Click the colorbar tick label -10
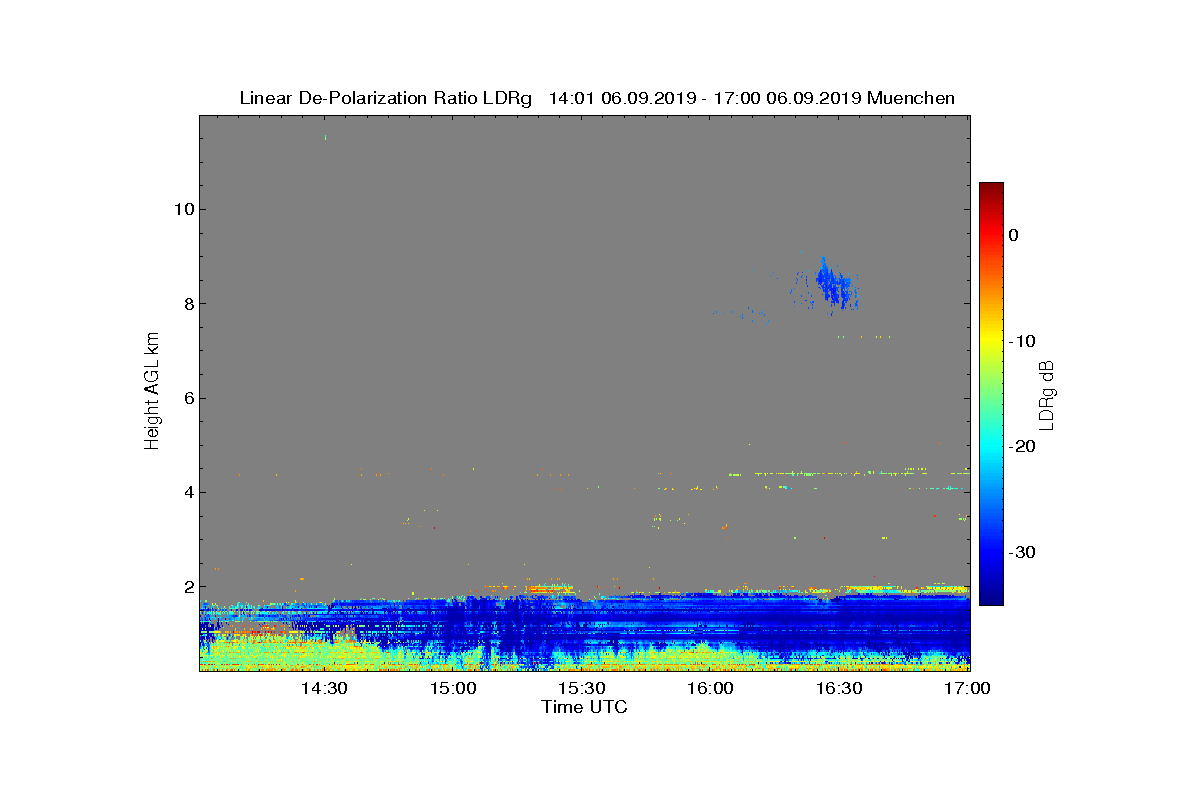The height and width of the screenshot is (800, 1200). click(1022, 341)
